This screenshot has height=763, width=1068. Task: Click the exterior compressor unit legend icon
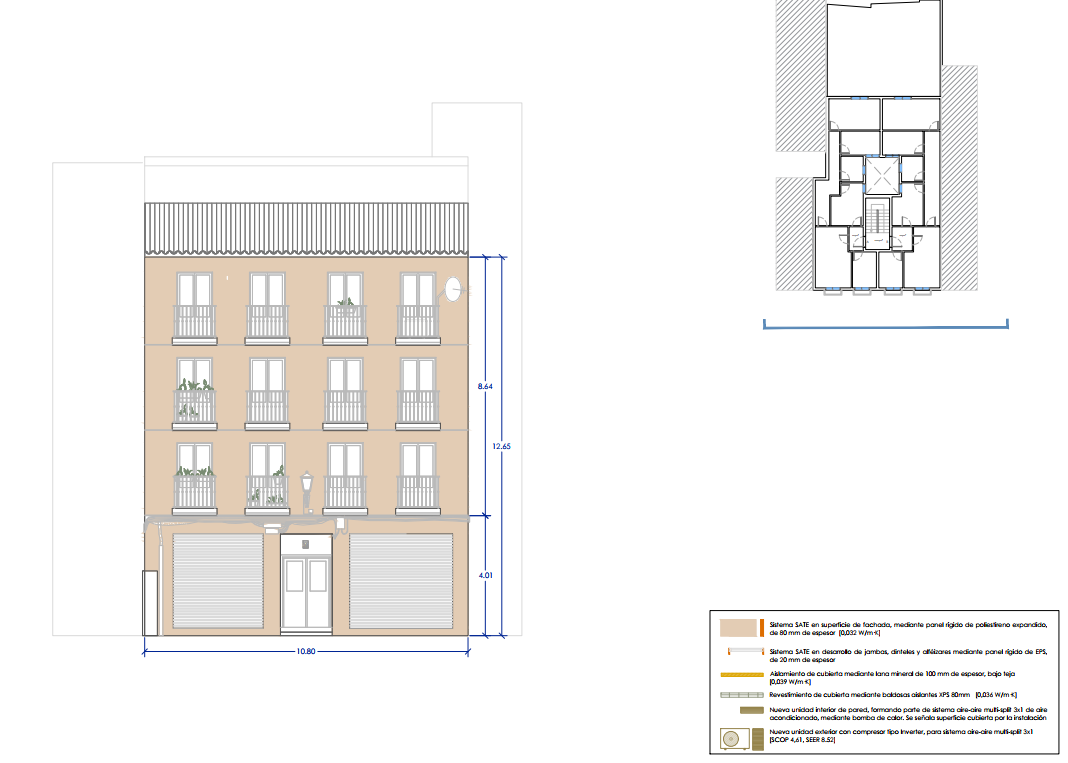(x=736, y=739)
